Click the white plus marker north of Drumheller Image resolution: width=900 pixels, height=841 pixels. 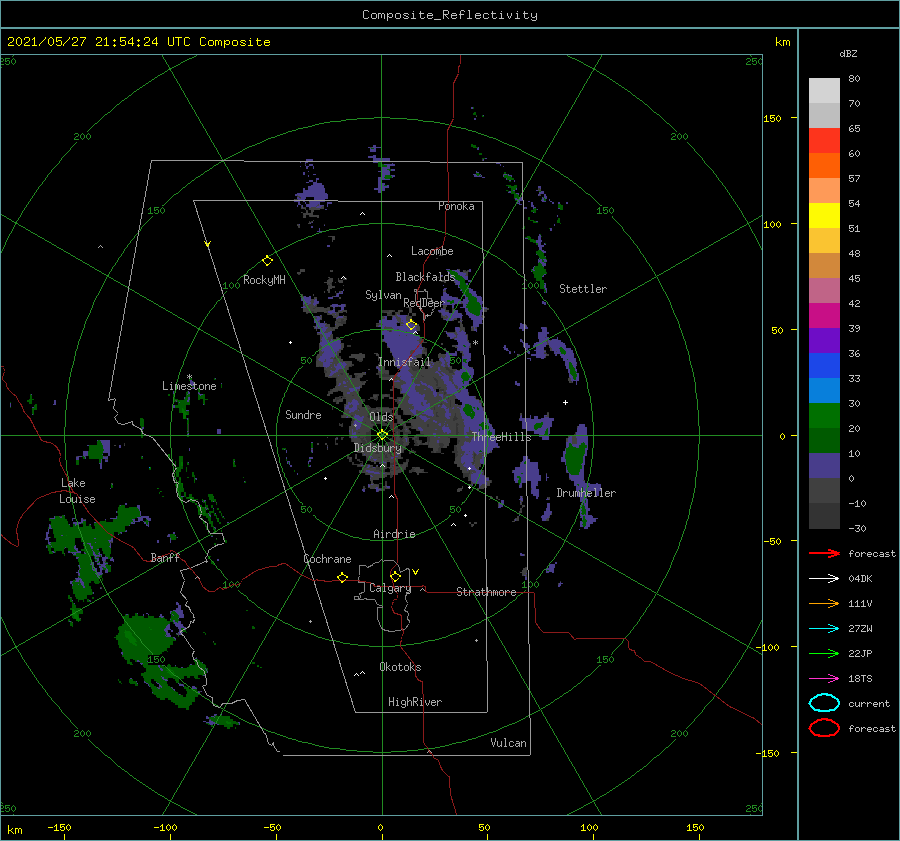(x=565, y=402)
